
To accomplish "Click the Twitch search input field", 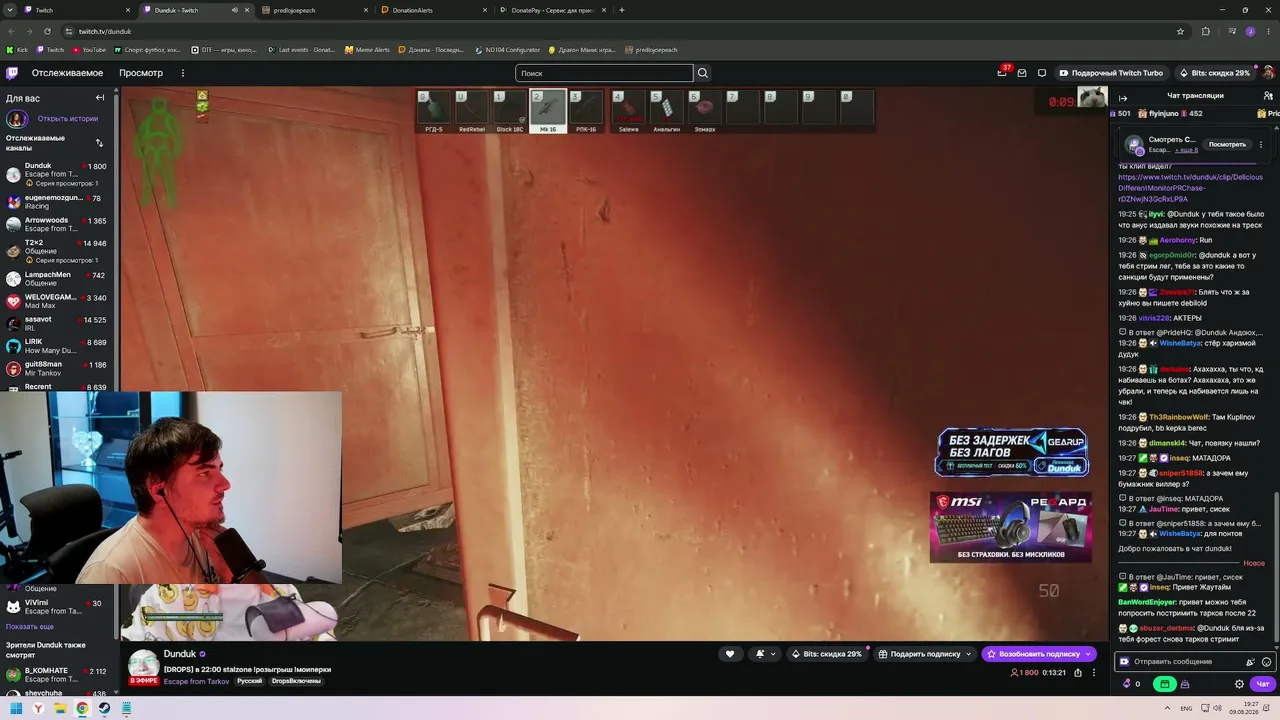I will (604, 73).
